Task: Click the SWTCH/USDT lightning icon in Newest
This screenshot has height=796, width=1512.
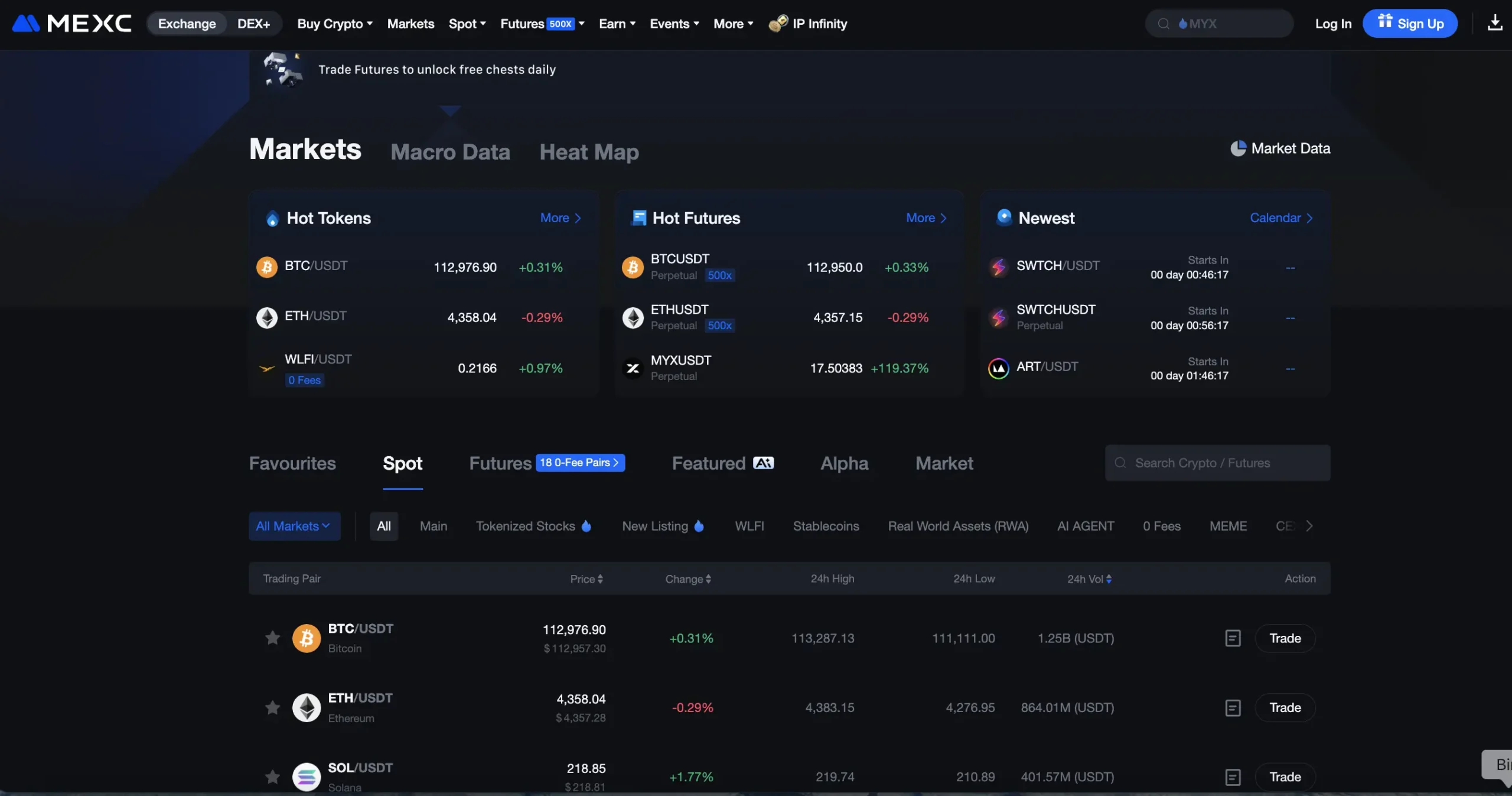Action: point(998,267)
